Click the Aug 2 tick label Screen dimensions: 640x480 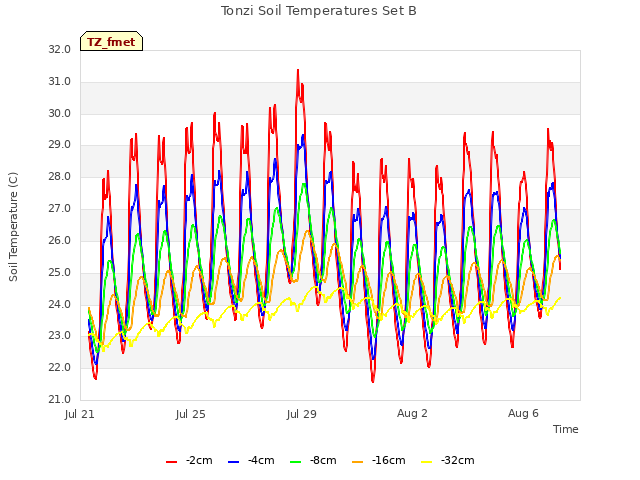click(412, 413)
